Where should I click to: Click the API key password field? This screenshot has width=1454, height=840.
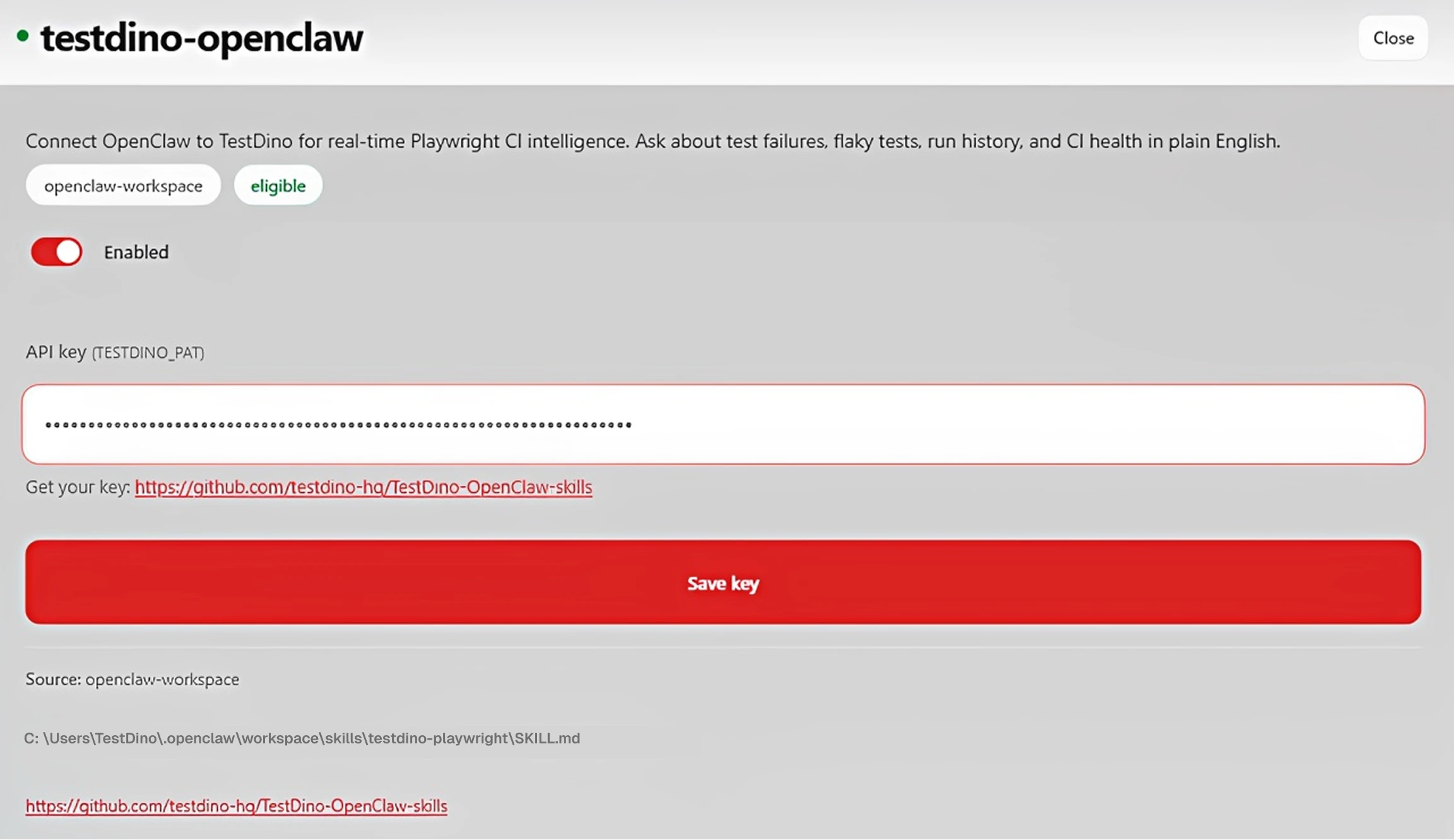pos(723,424)
